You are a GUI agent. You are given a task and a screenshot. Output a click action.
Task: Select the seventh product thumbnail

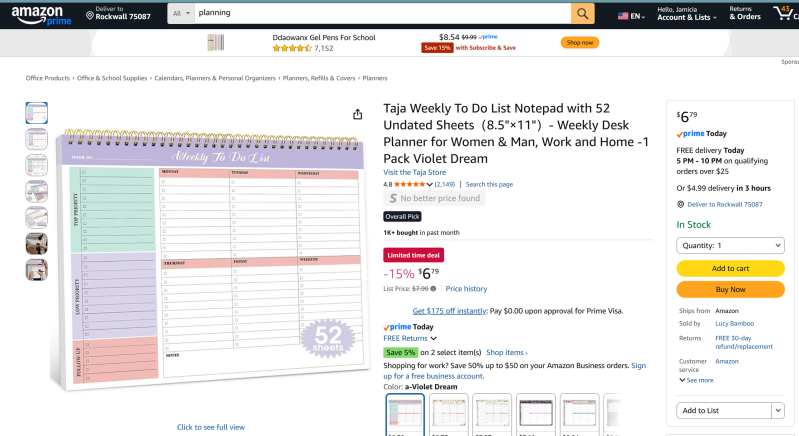(x=37, y=270)
